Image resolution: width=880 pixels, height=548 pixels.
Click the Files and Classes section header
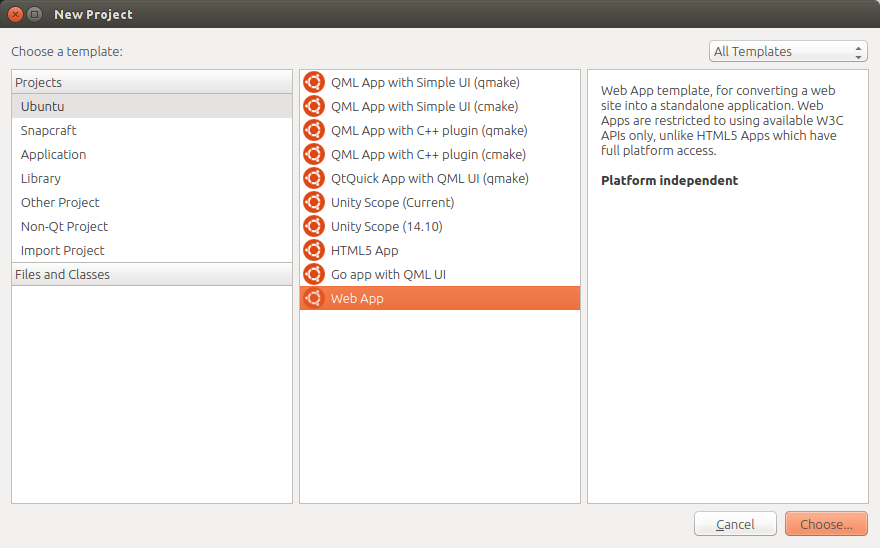(x=152, y=274)
